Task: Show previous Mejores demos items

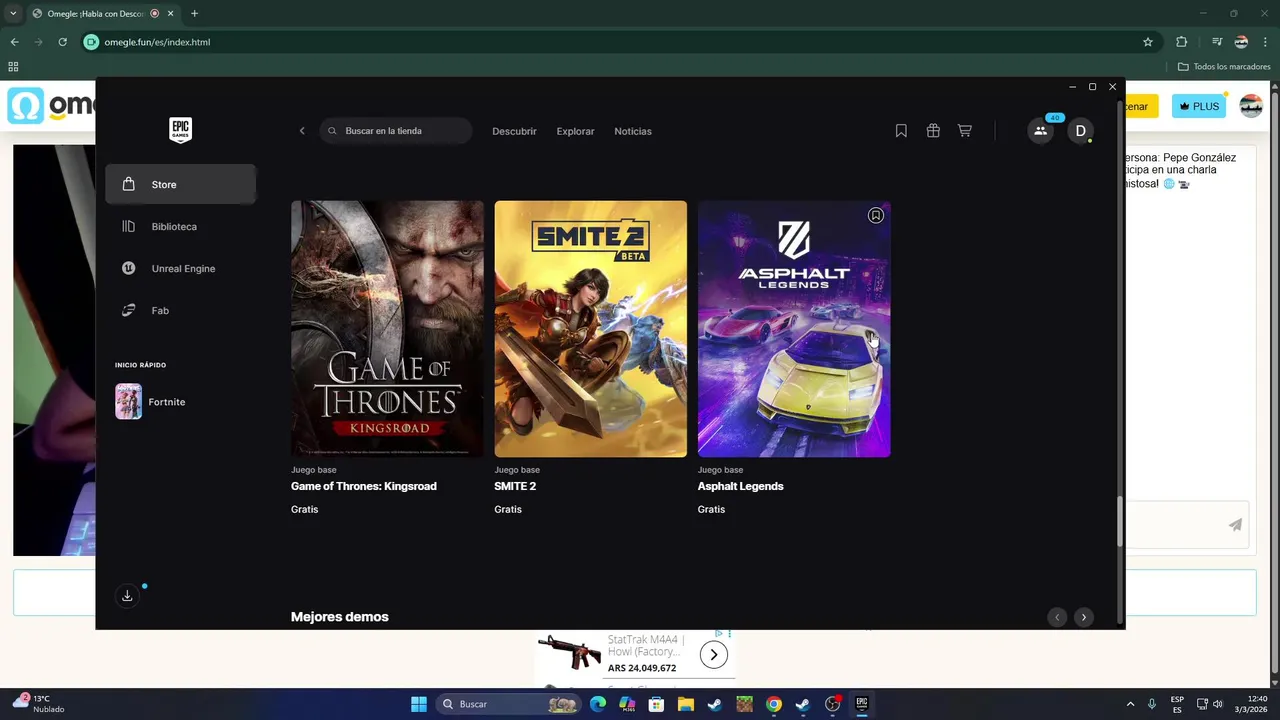Action: 1057,617
